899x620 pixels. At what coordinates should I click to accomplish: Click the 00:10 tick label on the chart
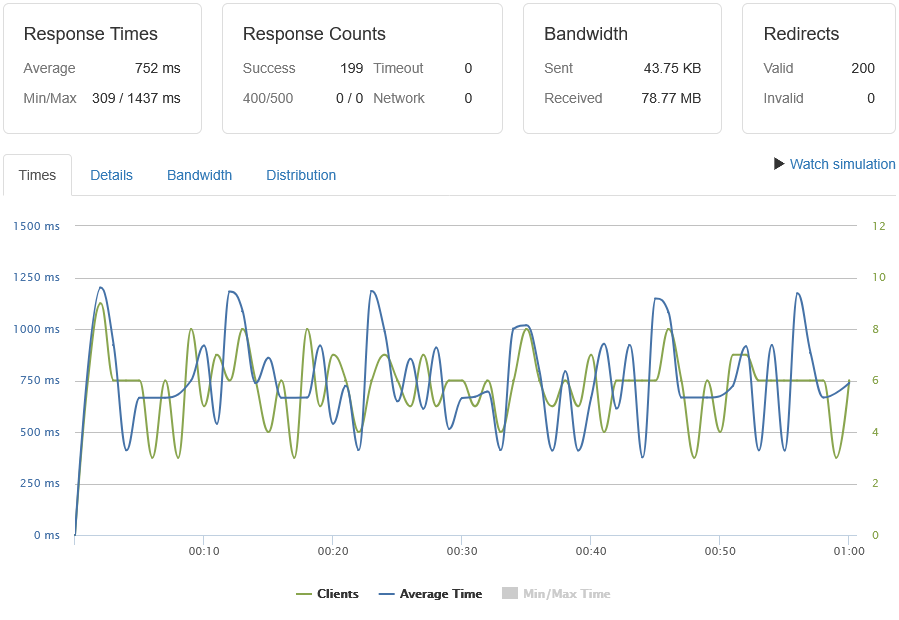coord(203,551)
